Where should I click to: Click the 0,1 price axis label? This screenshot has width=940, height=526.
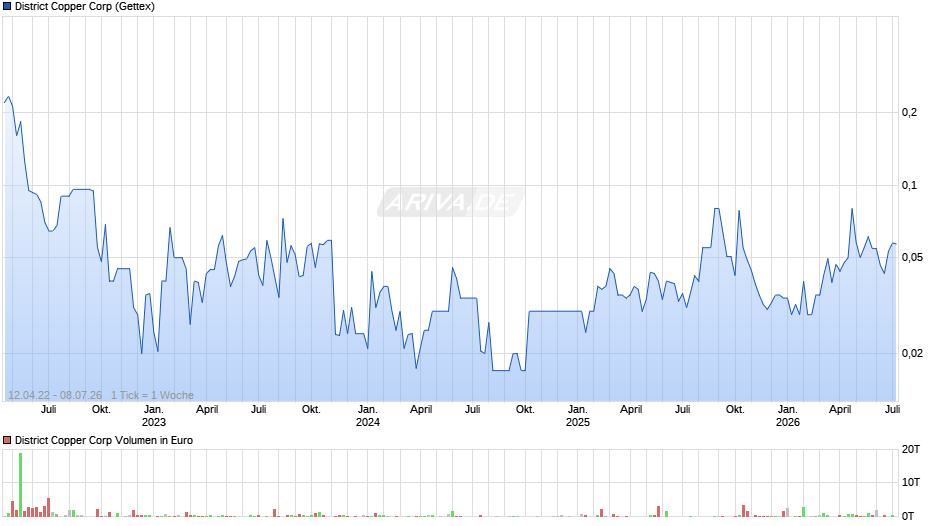tap(909, 185)
